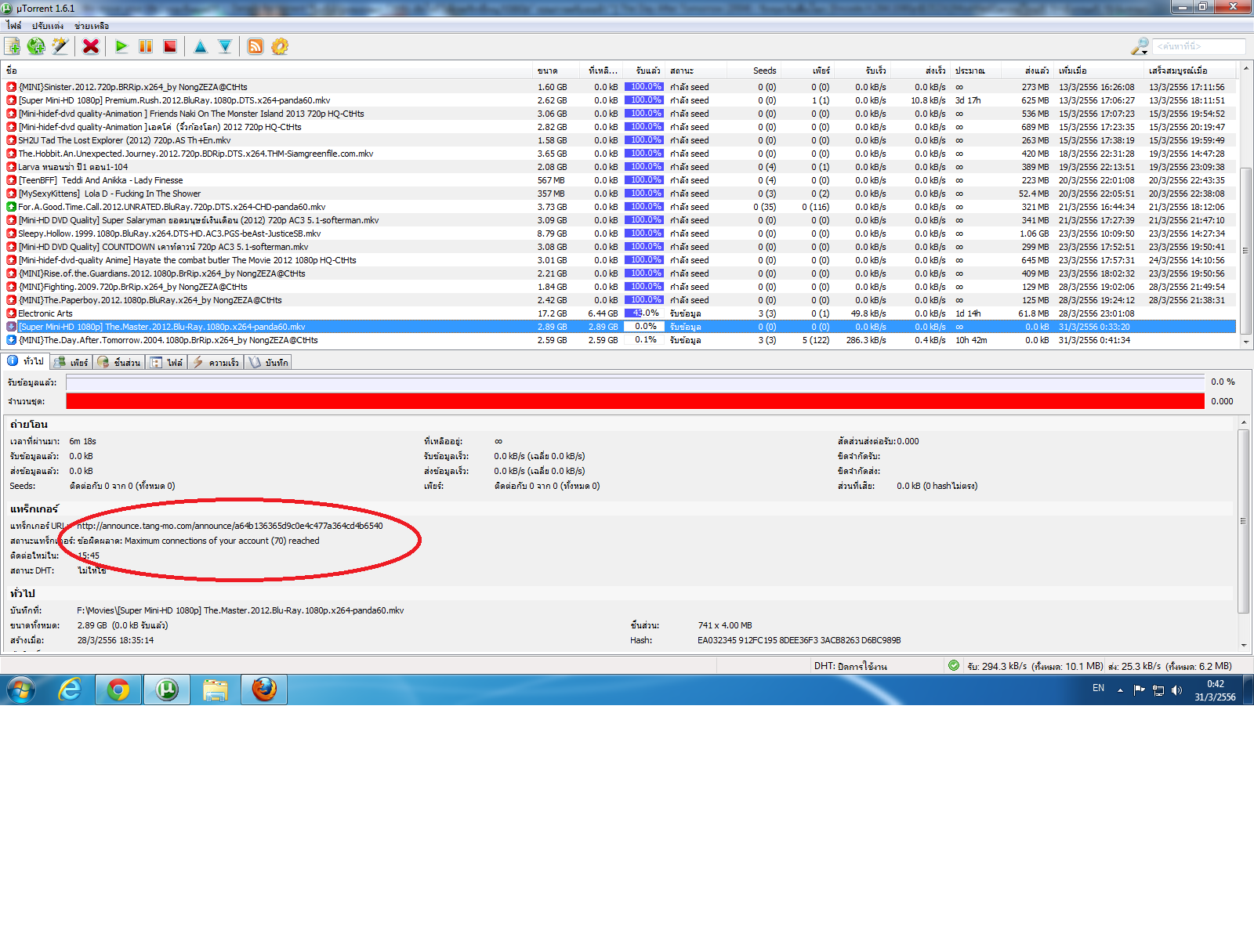The height and width of the screenshot is (952, 1254).
Task: Switch to the เพียร์ tab
Action: pos(71,363)
